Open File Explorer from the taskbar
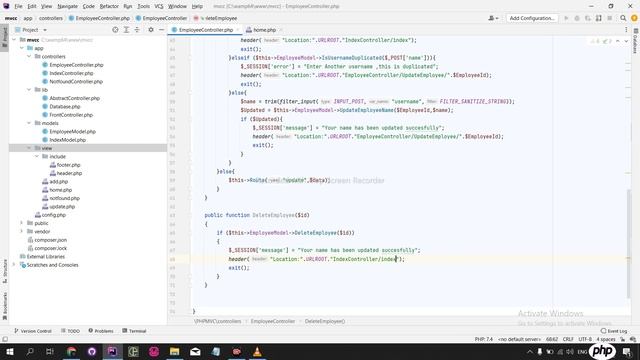 point(175,351)
